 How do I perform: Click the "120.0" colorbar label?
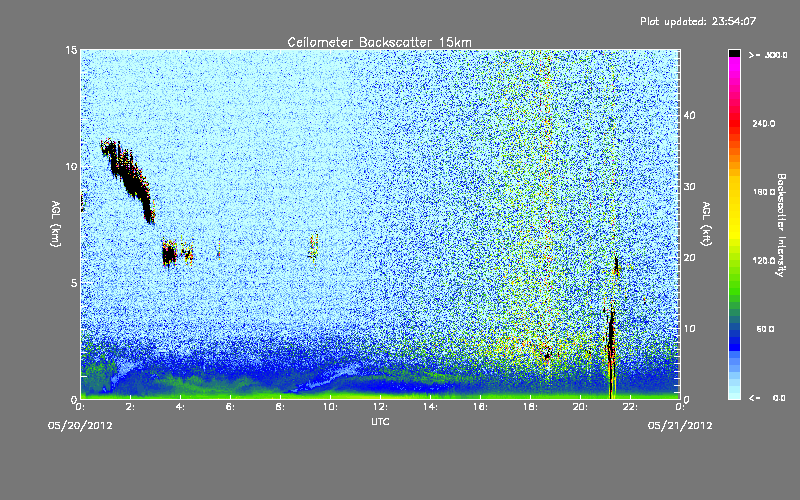764,261
